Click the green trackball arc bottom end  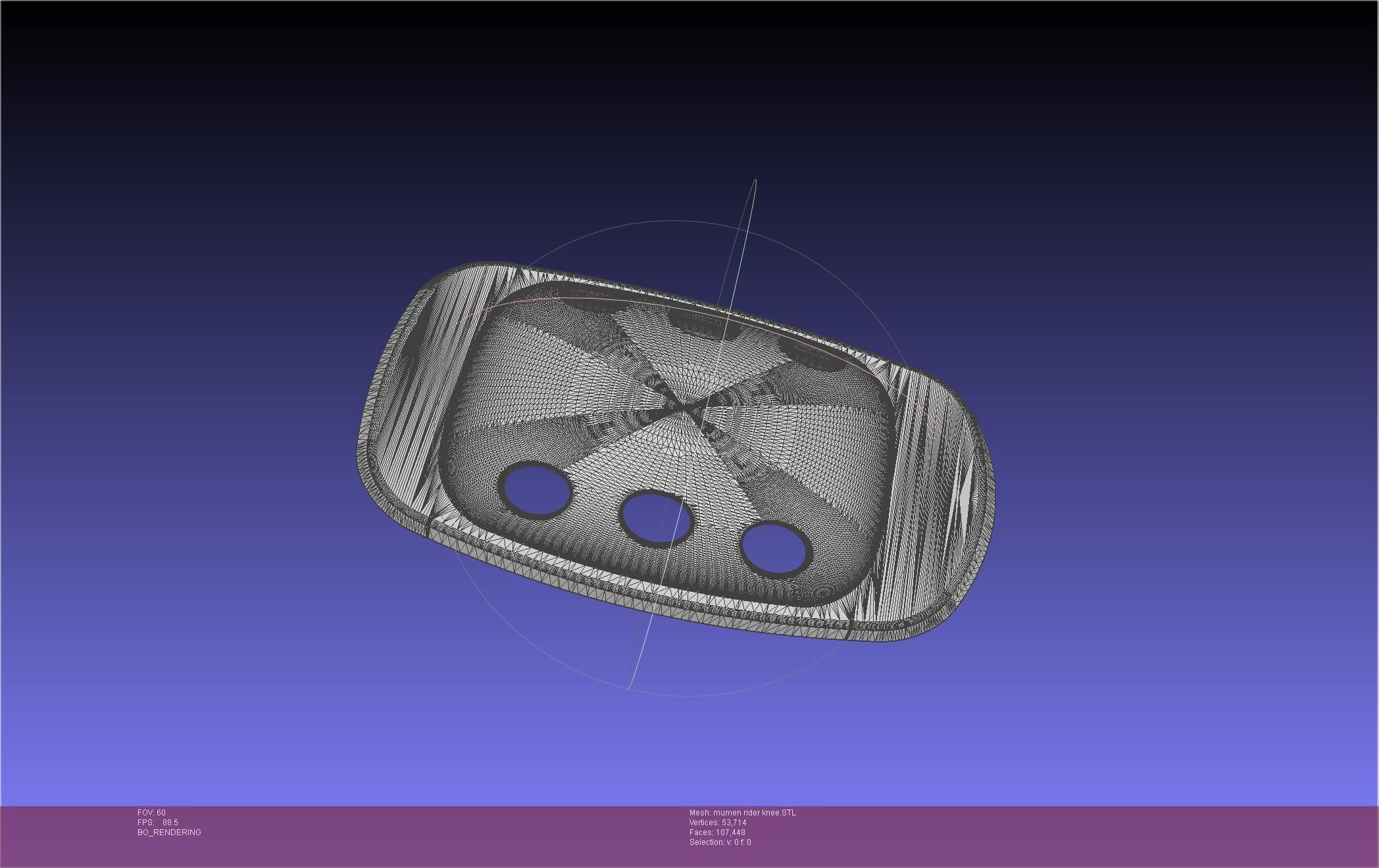coord(629,687)
